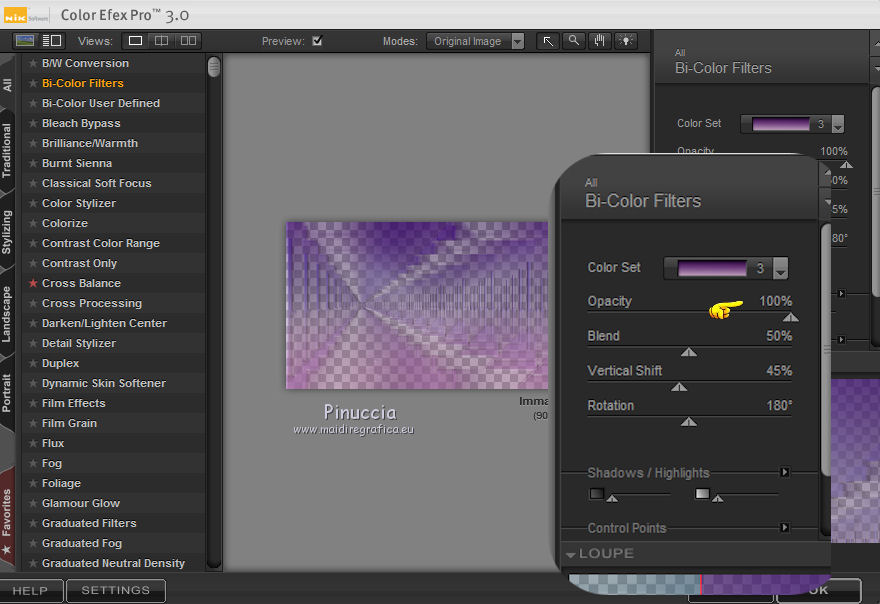880x604 pixels.
Task: Favorite Film Grain with its star
Action: coord(33,423)
